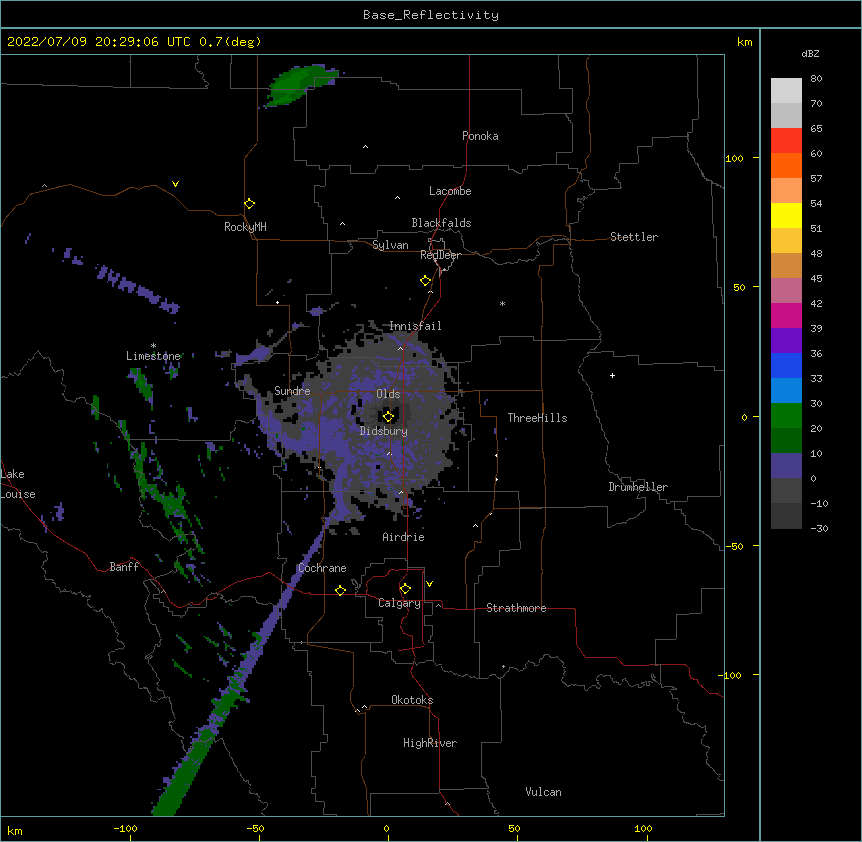Click the Innisfail label
862x842 pixels.
coord(415,326)
